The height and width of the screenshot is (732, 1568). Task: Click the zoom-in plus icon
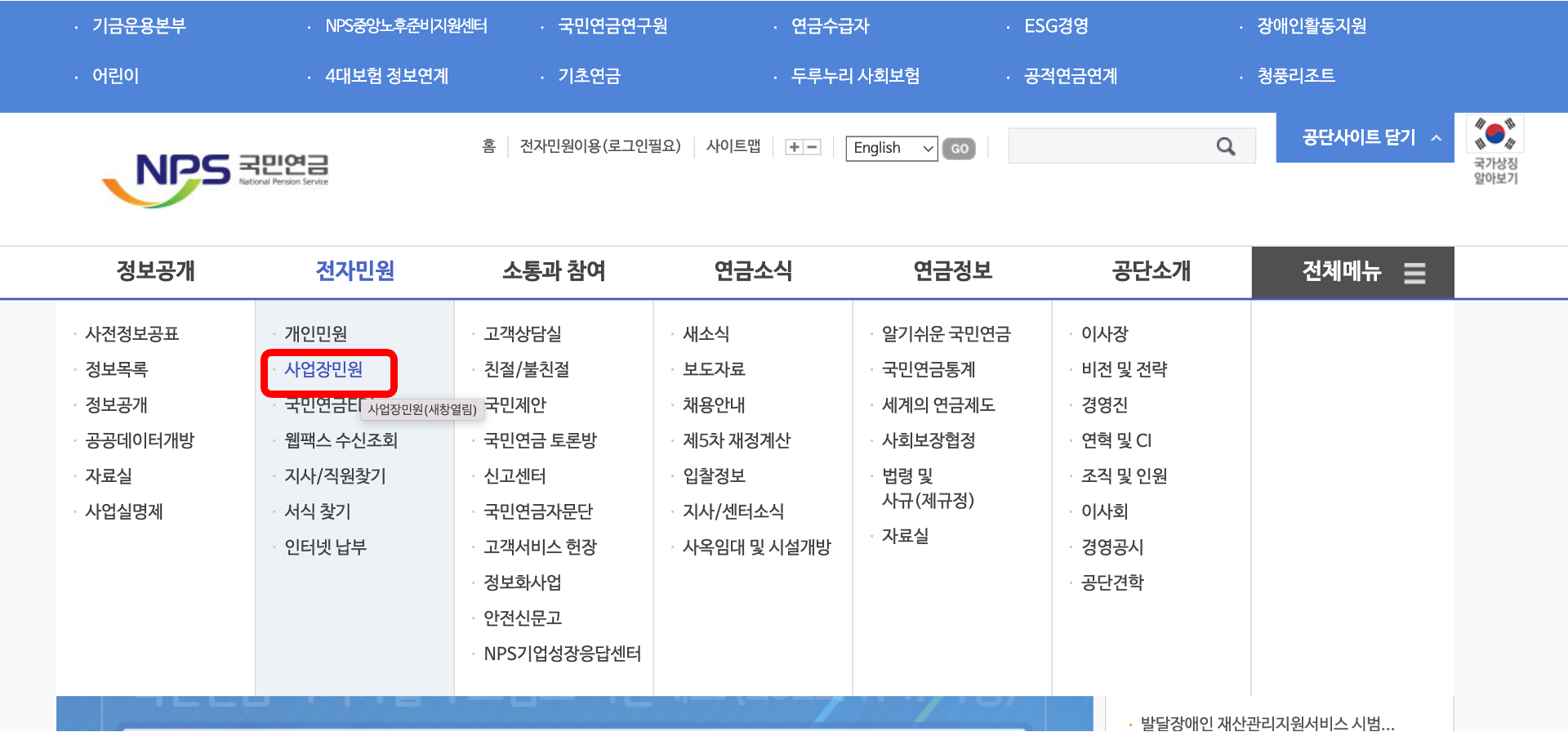(794, 147)
